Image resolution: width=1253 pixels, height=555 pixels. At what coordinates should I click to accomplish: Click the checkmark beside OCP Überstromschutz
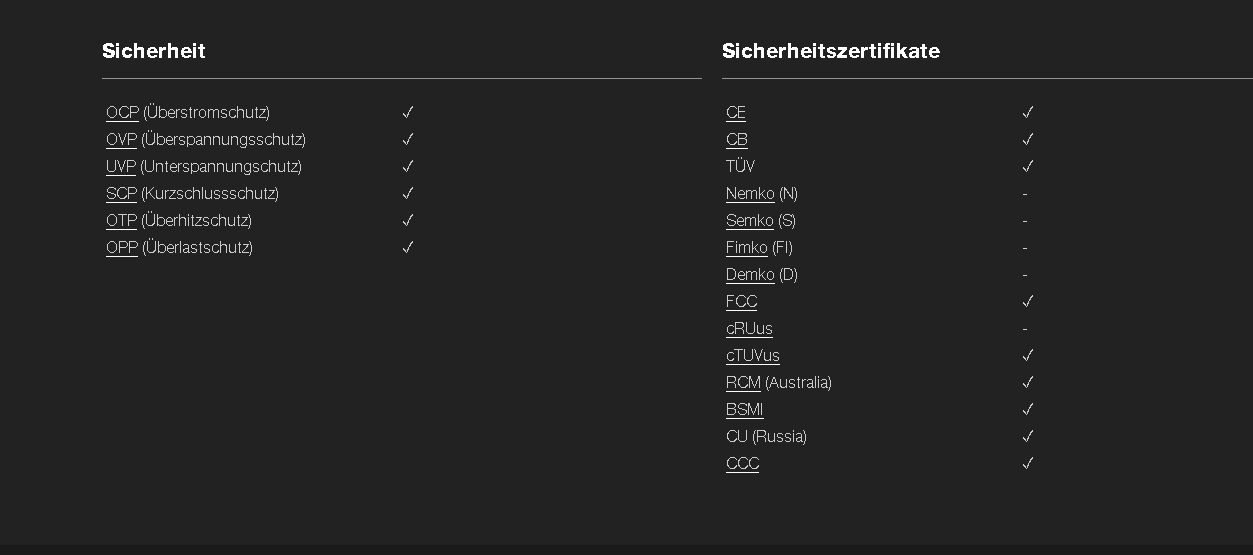(408, 112)
